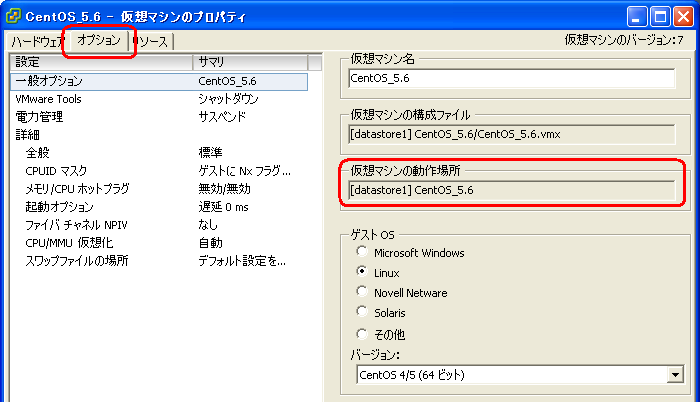Select Novell Netware radio button
Screen dimensions: 700x402
coord(362,293)
